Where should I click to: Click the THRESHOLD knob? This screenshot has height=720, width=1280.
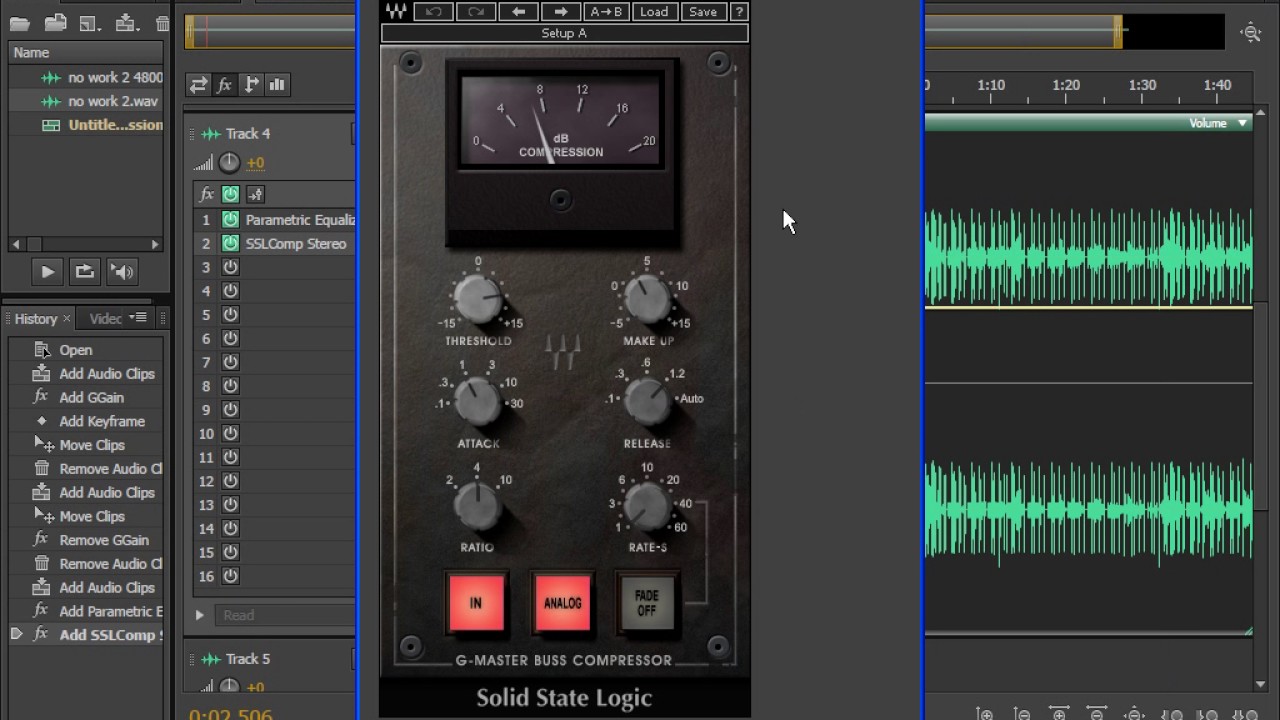477,300
